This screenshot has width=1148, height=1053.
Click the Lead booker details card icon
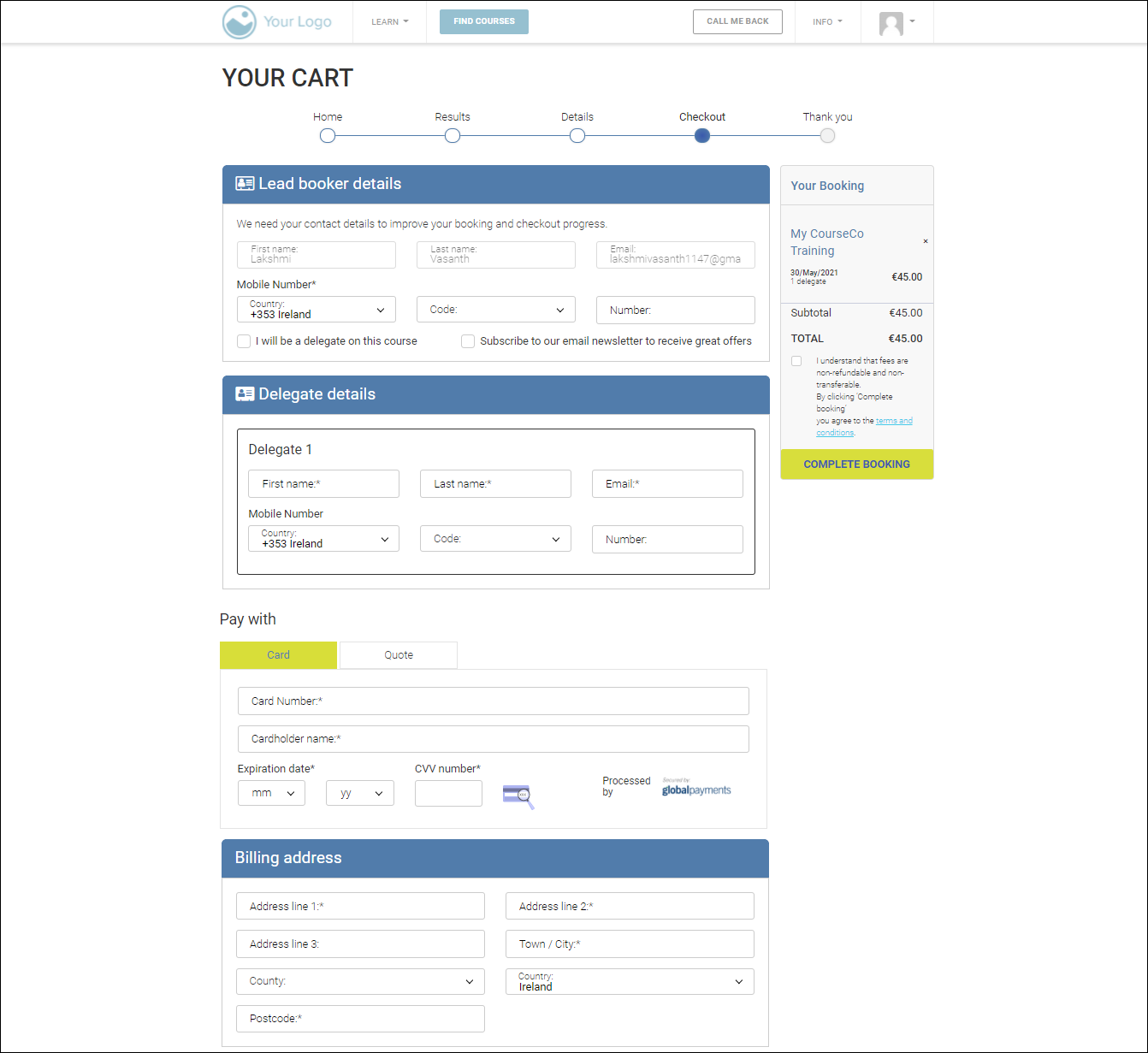point(245,184)
